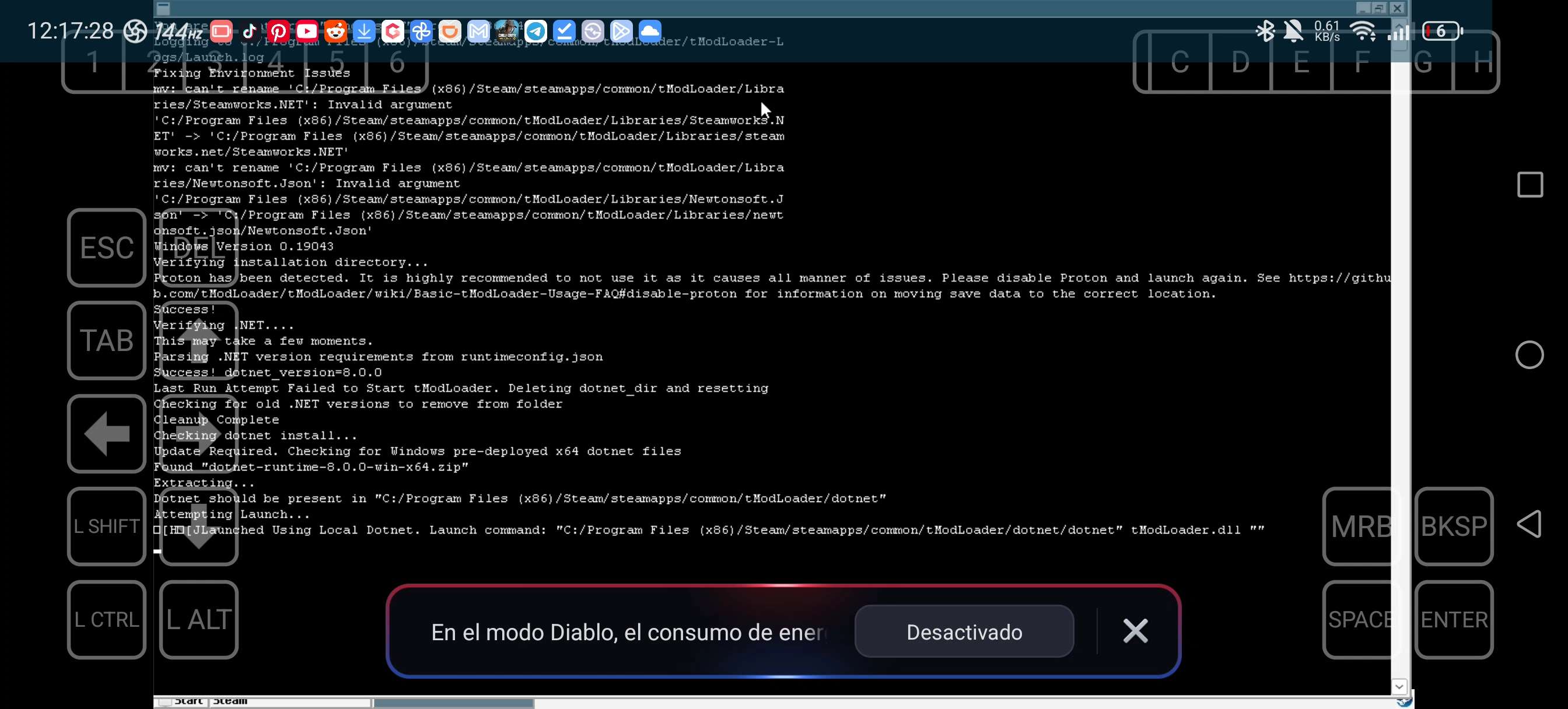Tap the BKSP on-screen key
The height and width of the screenshot is (709, 1568).
click(x=1453, y=526)
